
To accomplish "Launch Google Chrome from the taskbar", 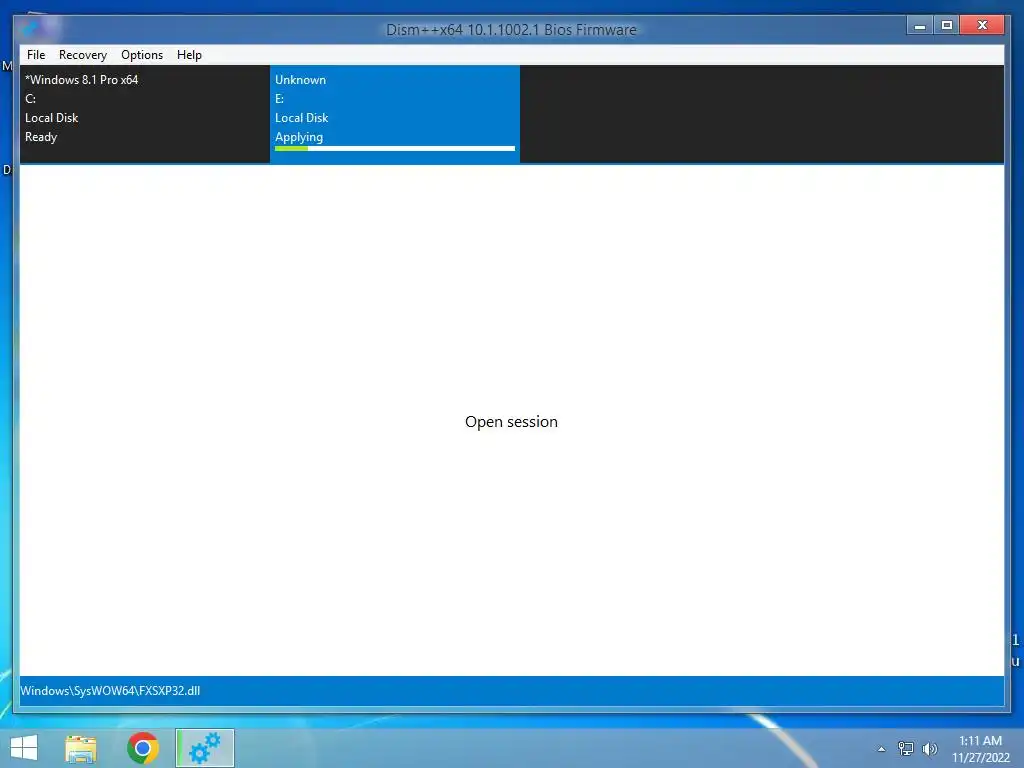I will click(x=143, y=748).
